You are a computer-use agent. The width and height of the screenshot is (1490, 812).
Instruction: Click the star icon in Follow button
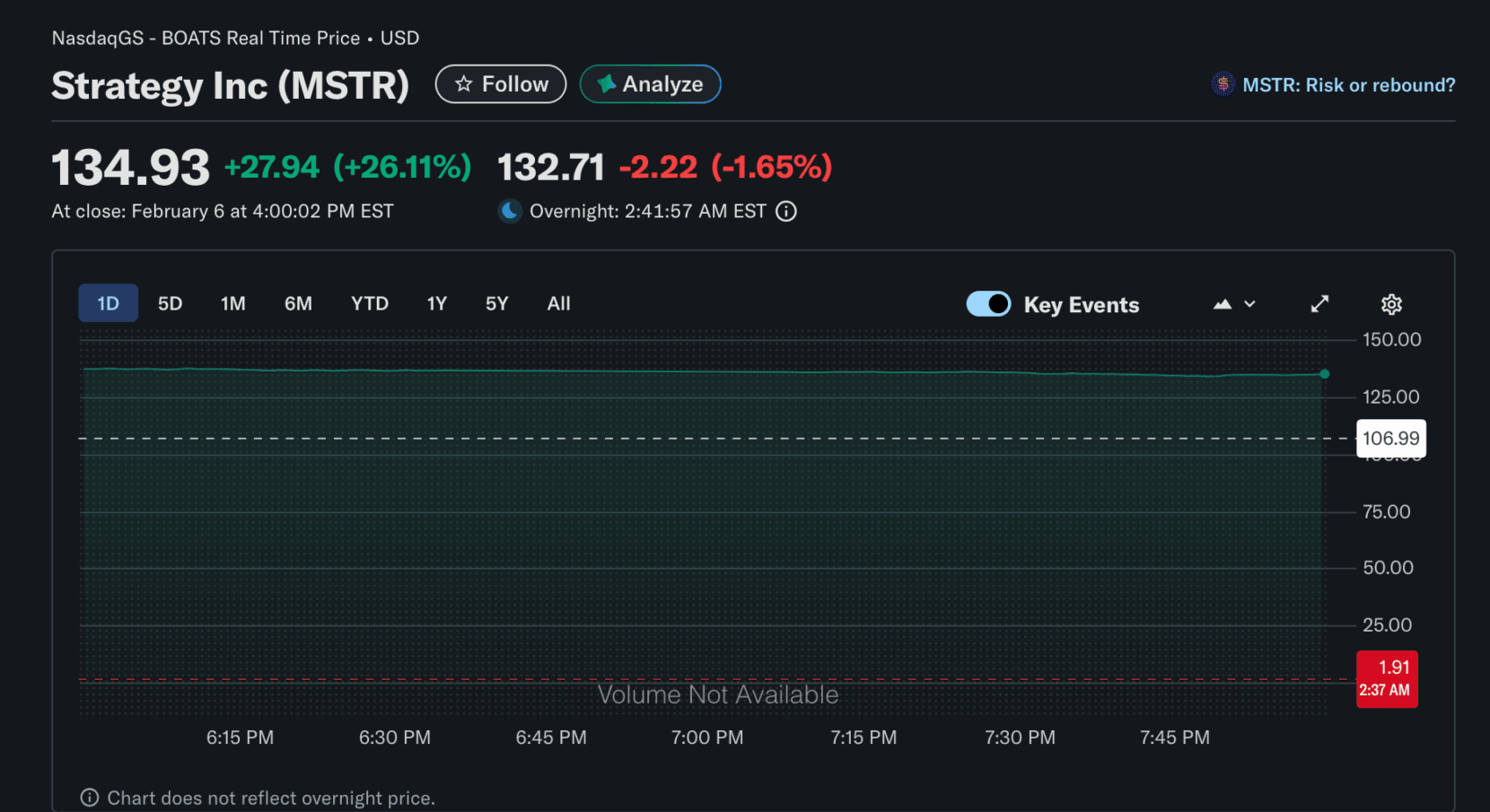coord(463,84)
